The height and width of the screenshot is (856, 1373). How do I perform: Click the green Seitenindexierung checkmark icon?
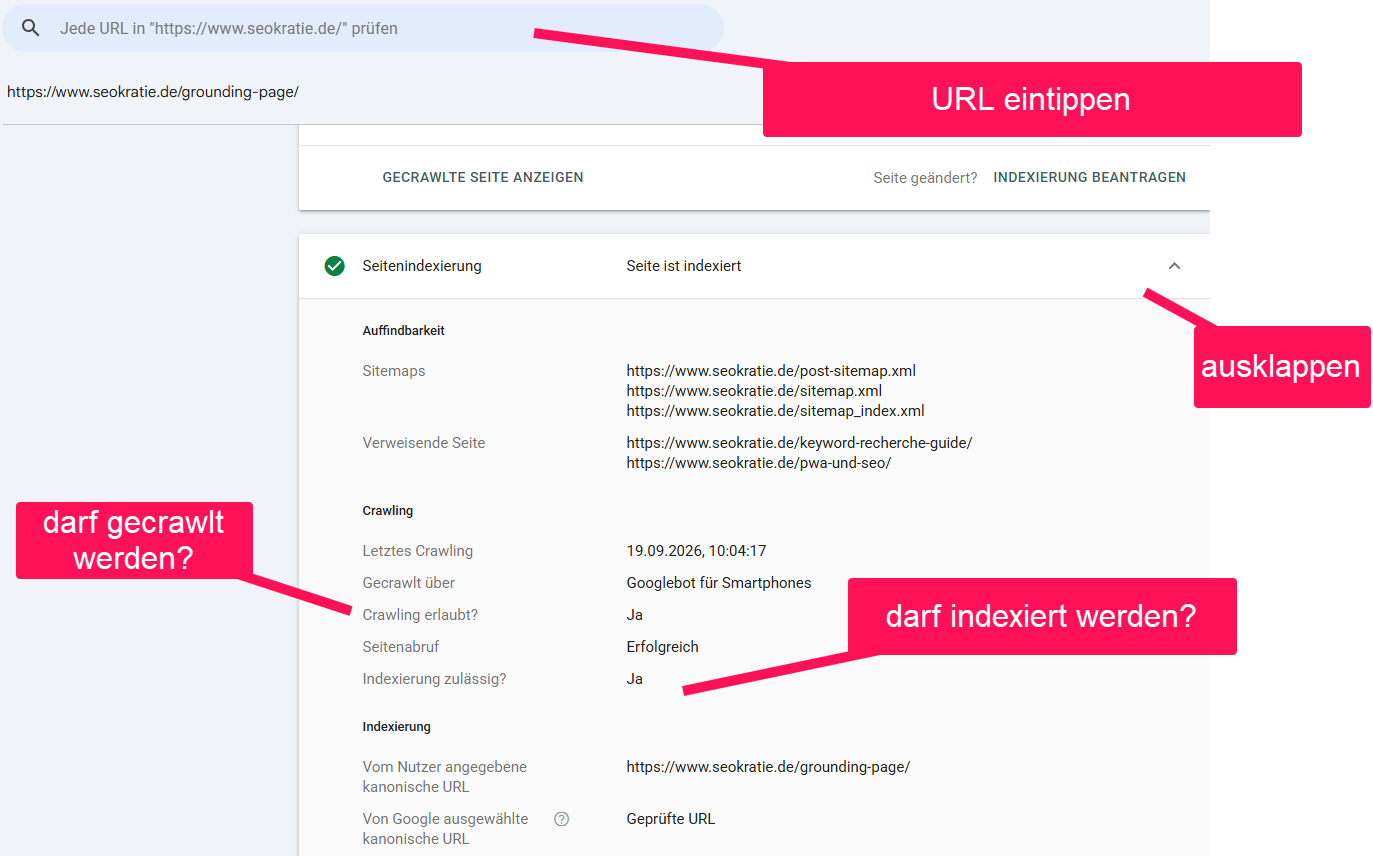(334, 266)
